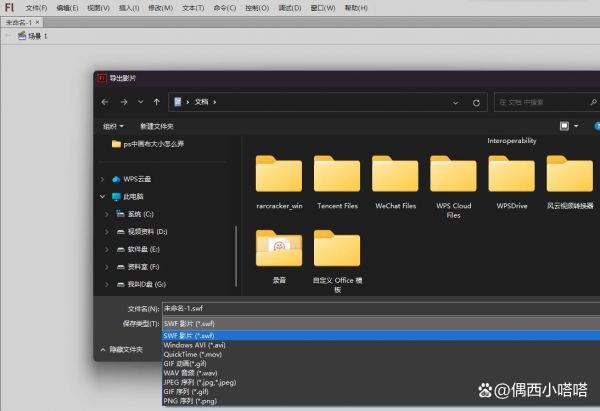The height and width of the screenshot is (411, 600).
Task: Open the 录音 folder
Action: point(279,255)
